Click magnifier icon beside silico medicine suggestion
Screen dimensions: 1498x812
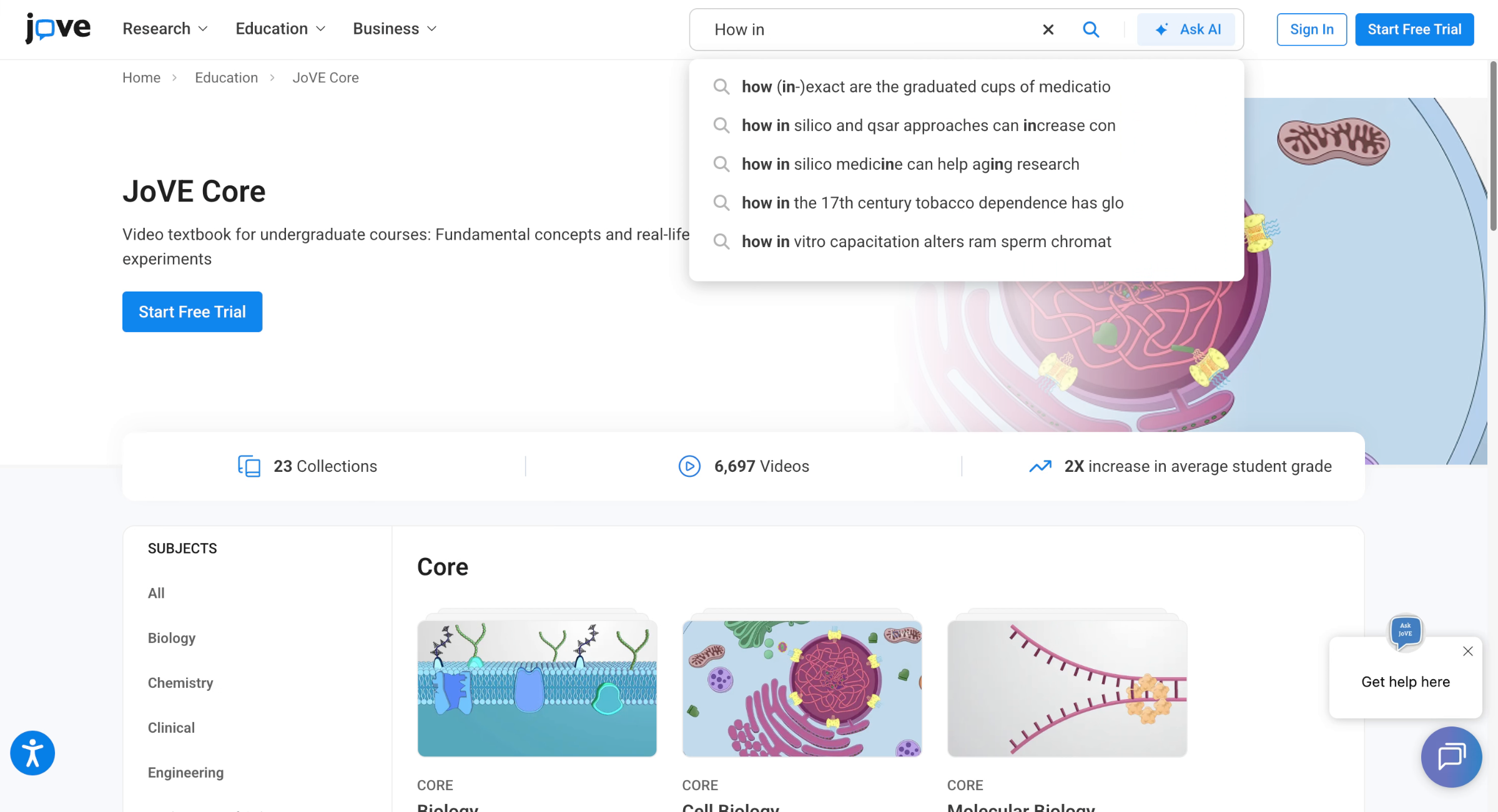tap(721, 164)
